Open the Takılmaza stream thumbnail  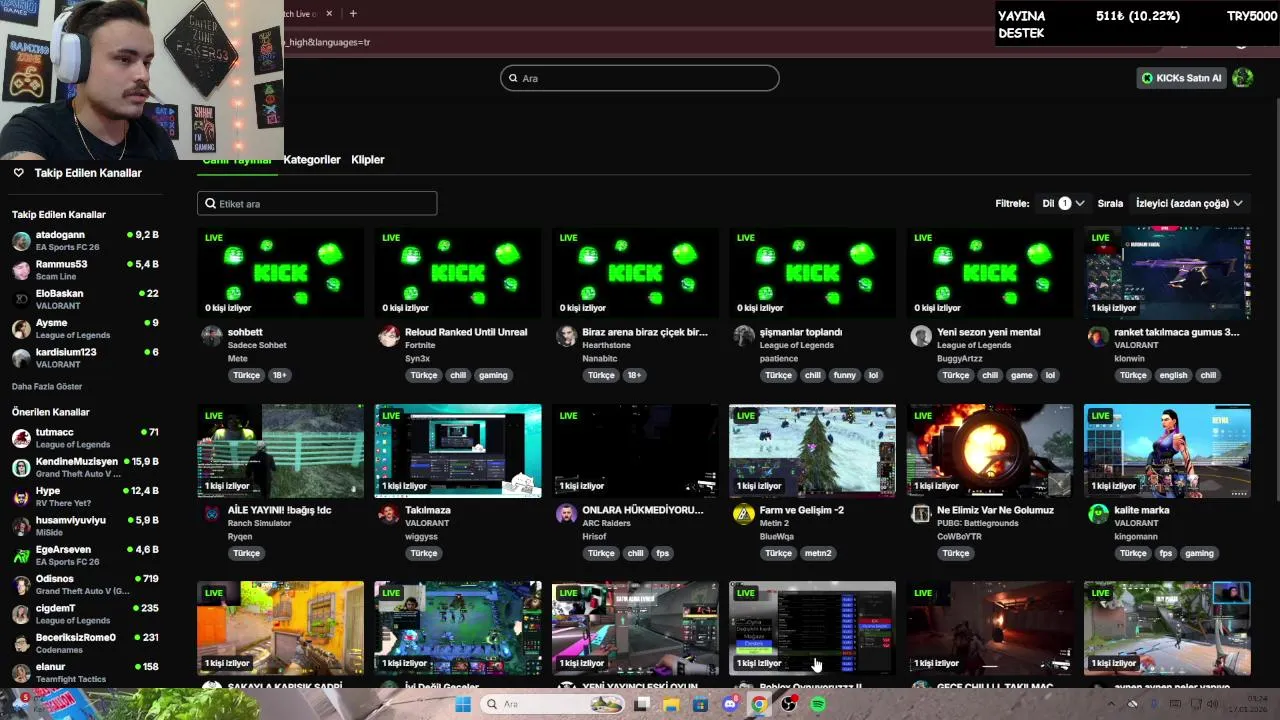click(x=458, y=451)
